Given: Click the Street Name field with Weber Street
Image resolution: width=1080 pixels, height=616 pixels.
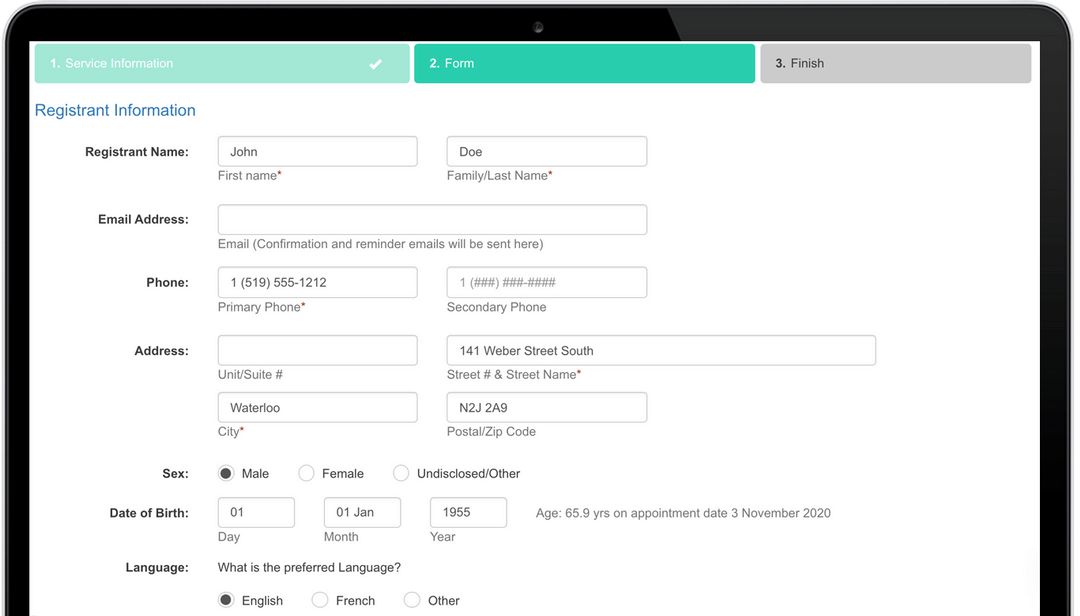Looking at the screenshot, I should [660, 350].
